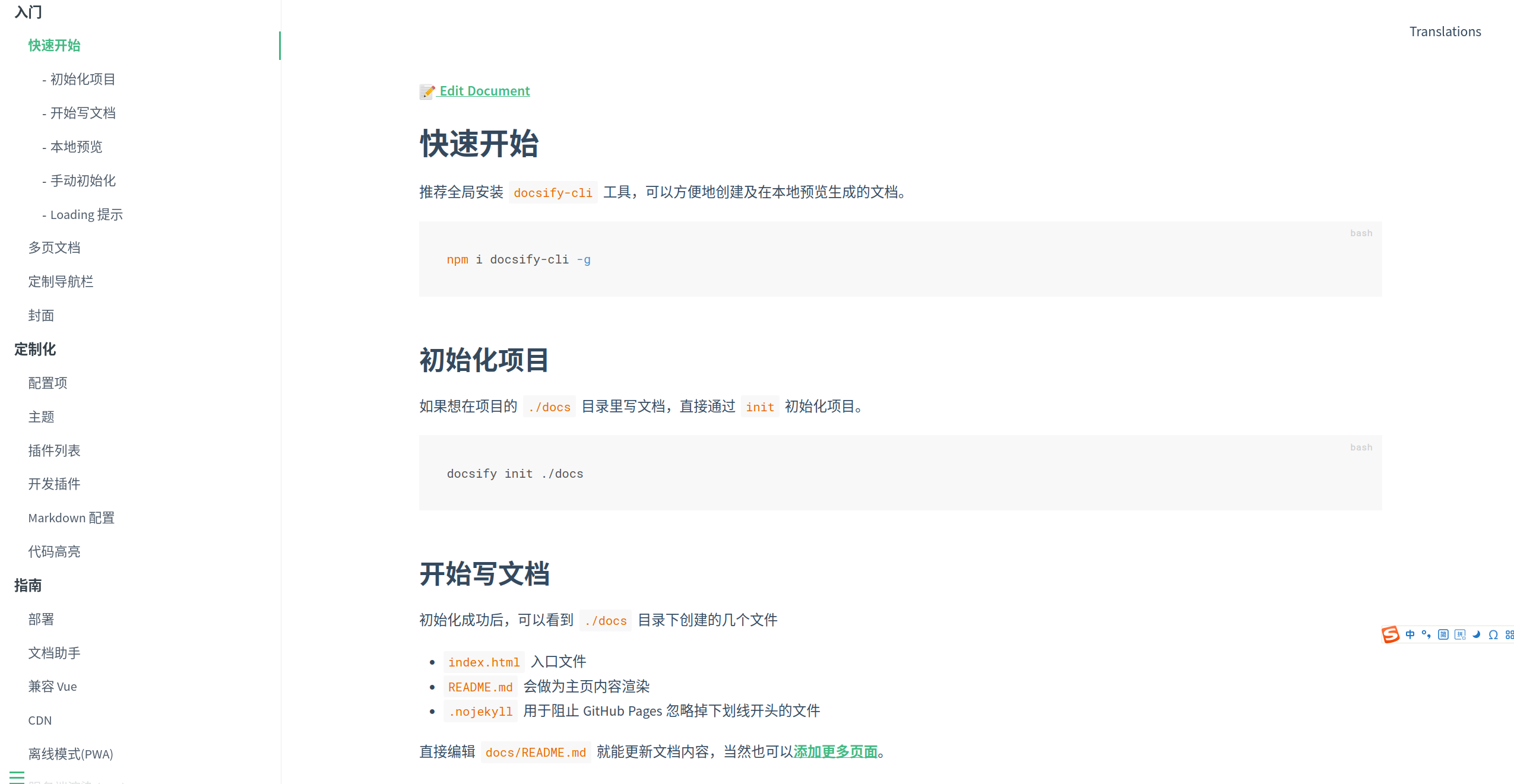Viewport: 1514px width, 784px height.
Task: Open the 拼 virtual keyboard icon
Action: coord(1460,634)
